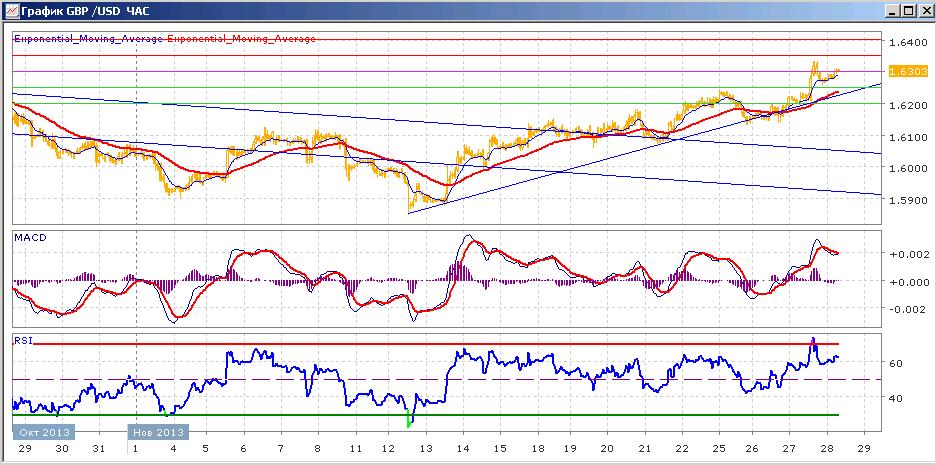Click the MACD panel label
This screenshot has height=465, width=936.
[x=30, y=238]
